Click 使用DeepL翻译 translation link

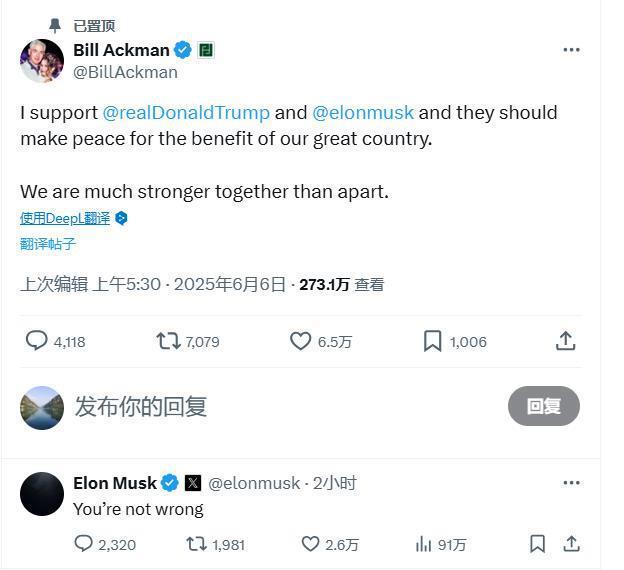(65, 218)
